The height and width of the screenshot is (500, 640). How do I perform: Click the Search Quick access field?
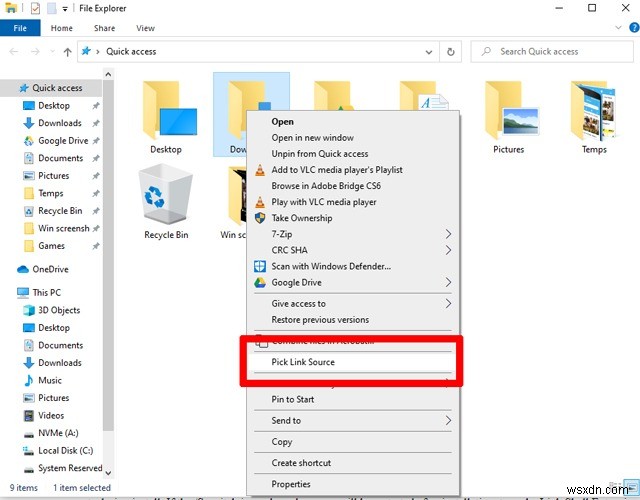(x=552, y=51)
